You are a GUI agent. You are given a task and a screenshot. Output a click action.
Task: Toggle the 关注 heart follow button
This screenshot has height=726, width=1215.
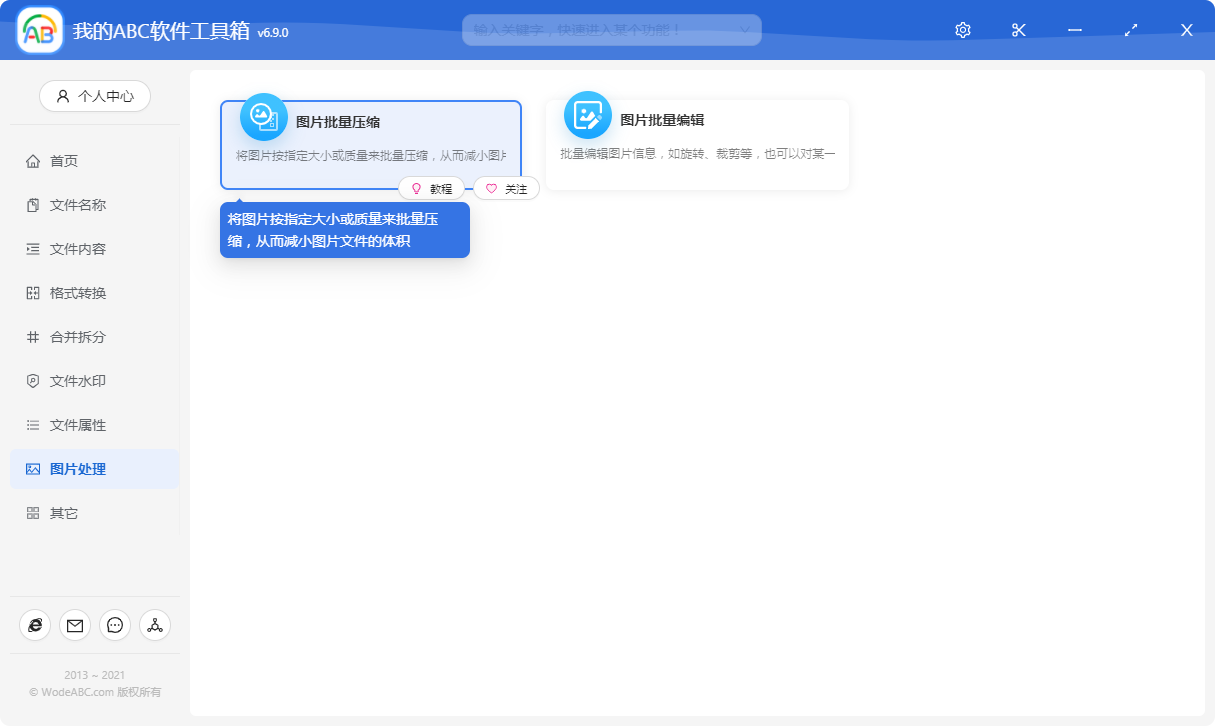coord(506,188)
